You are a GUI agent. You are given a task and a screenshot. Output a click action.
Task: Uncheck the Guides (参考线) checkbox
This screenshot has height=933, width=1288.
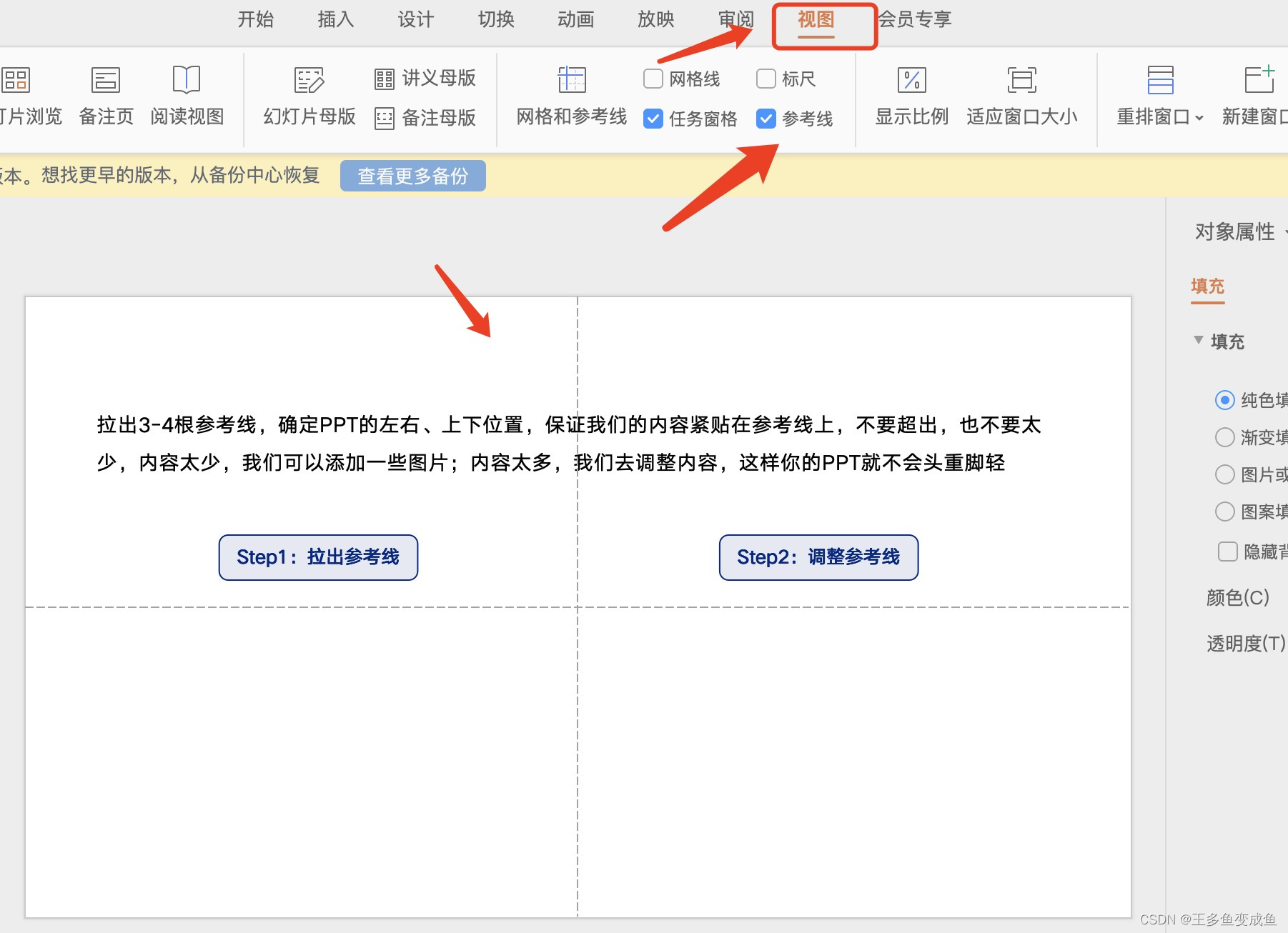click(766, 119)
